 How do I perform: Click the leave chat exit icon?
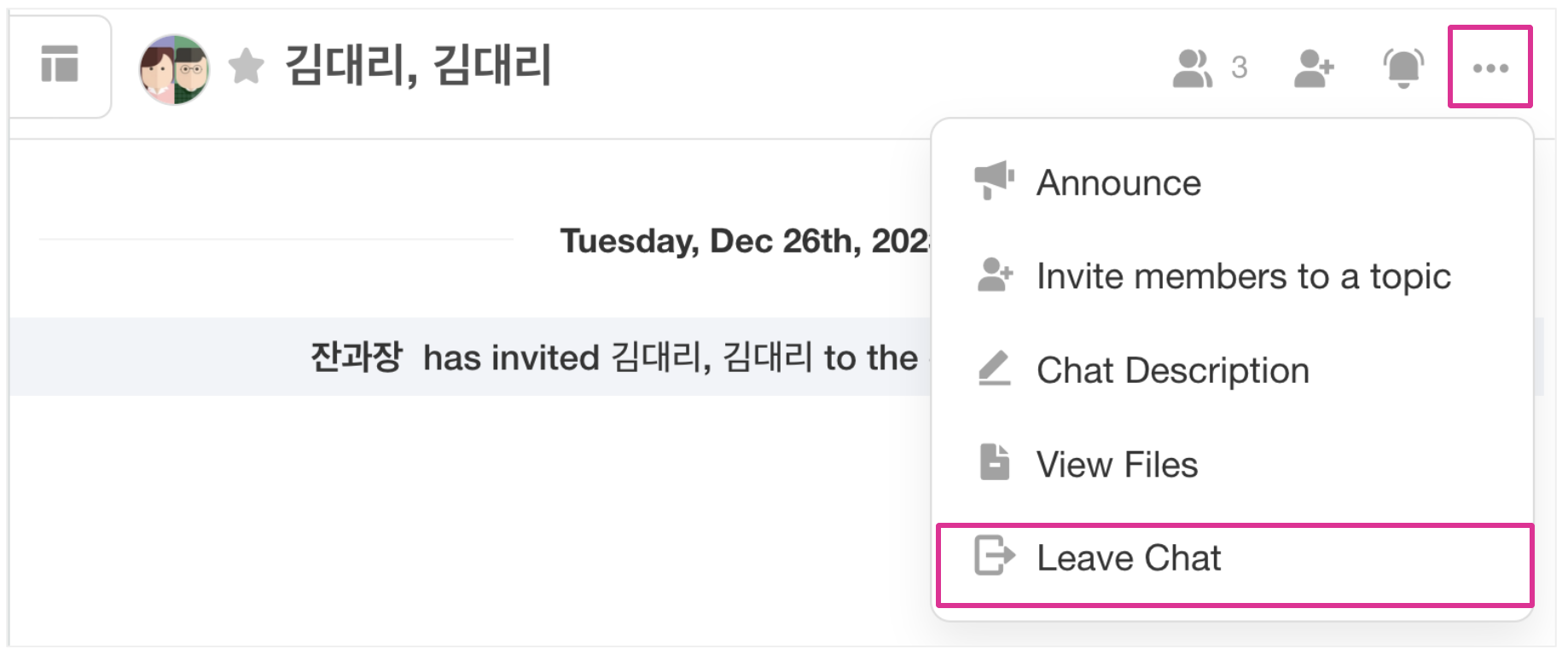tap(994, 556)
